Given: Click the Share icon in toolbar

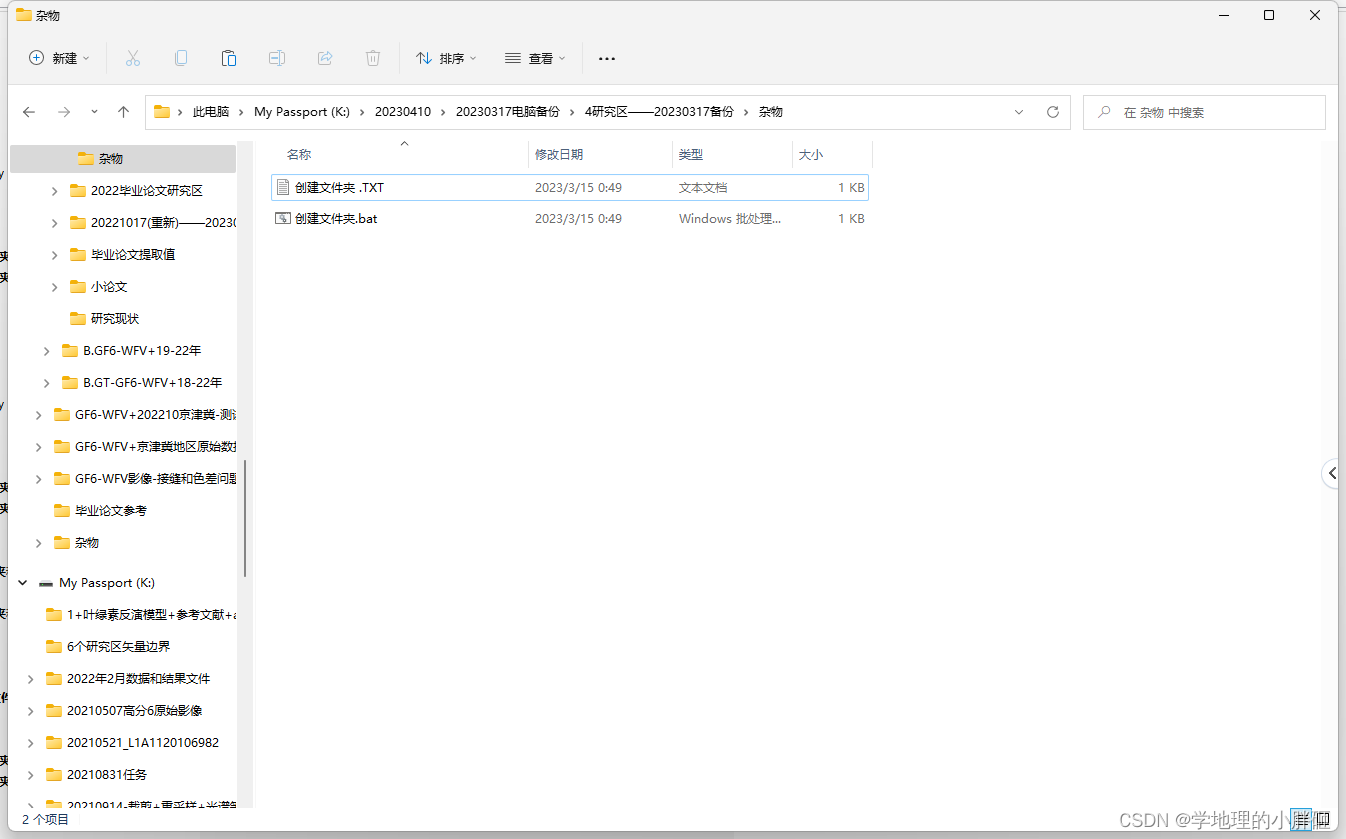Looking at the screenshot, I should coord(325,58).
